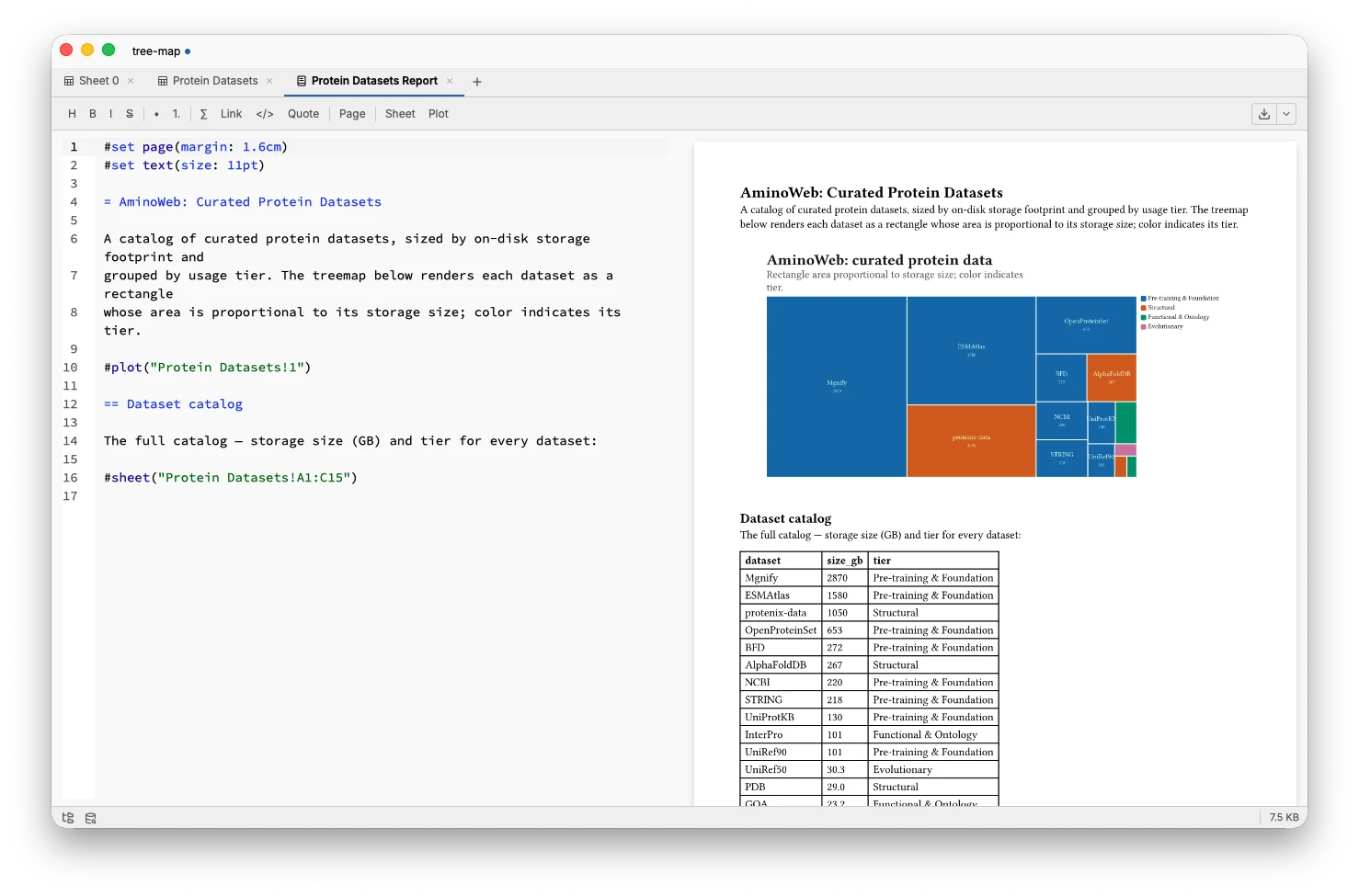
Task: Place cursor on line '#plot("Protein Datasets!1")'
Action: (208, 368)
